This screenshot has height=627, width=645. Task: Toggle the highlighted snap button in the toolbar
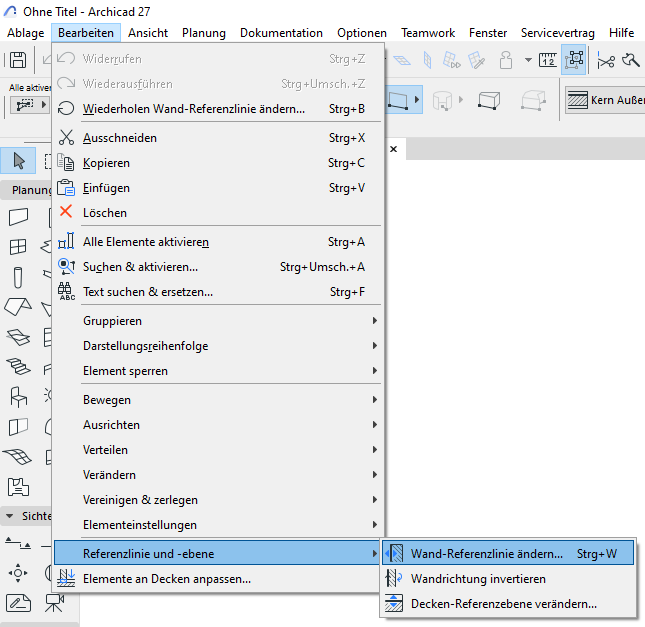[x=574, y=61]
